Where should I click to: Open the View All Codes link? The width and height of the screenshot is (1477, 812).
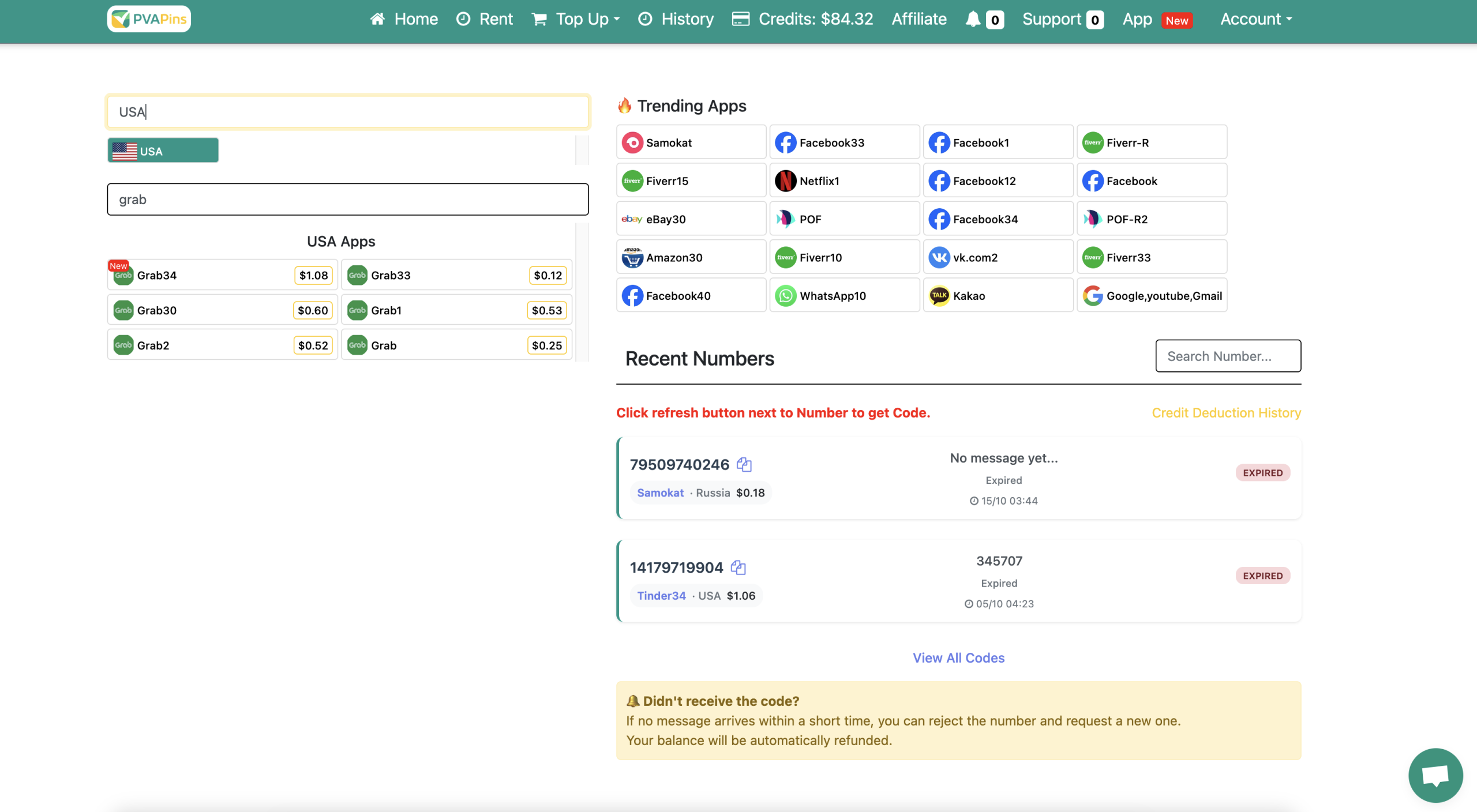coord(958,657)
